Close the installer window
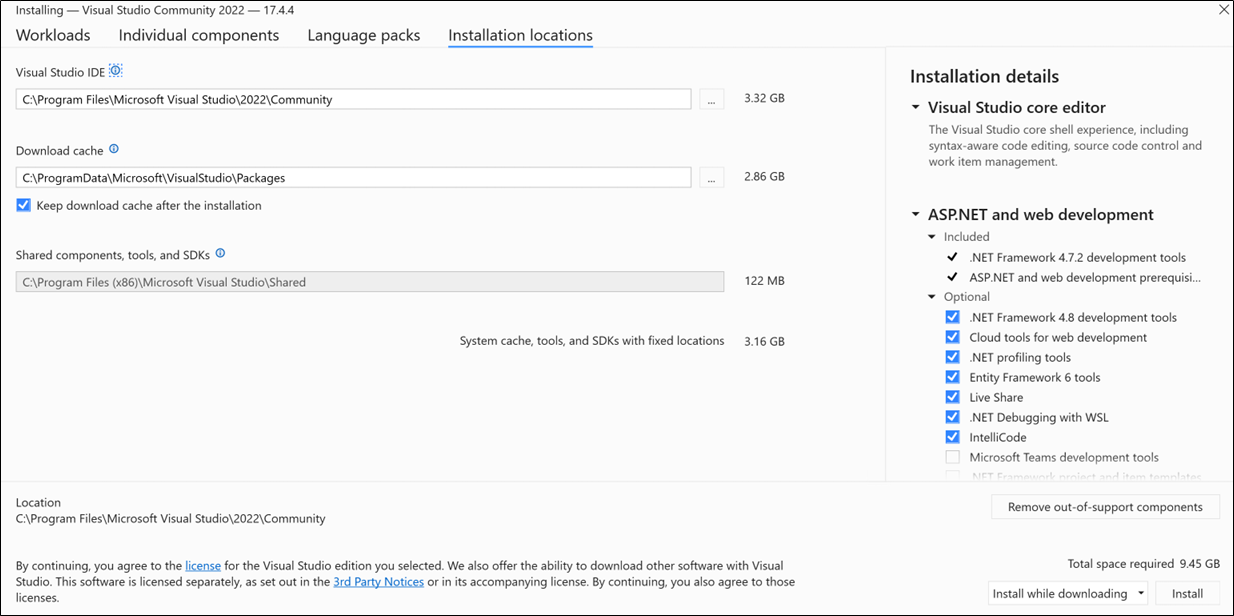The width and height of the screenshot is (1234, 616). pos(1223,9)
